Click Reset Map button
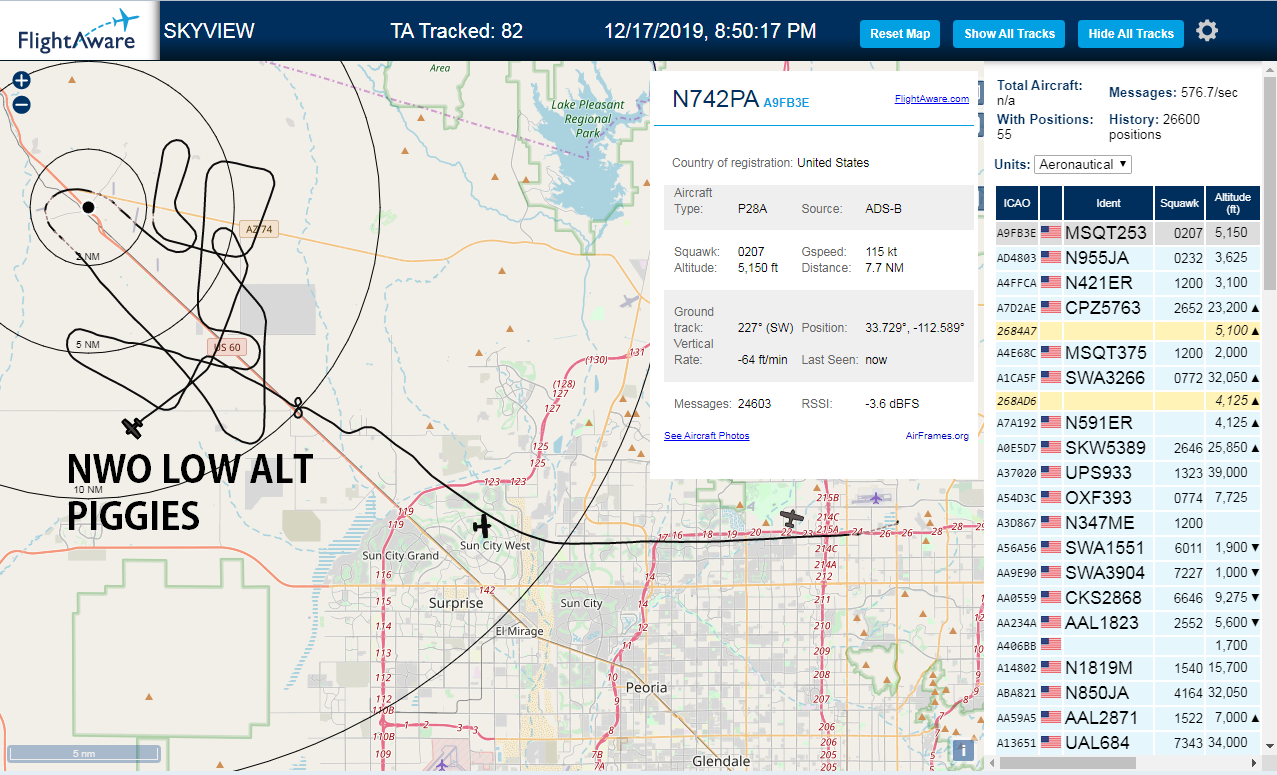 click(900, 34)
